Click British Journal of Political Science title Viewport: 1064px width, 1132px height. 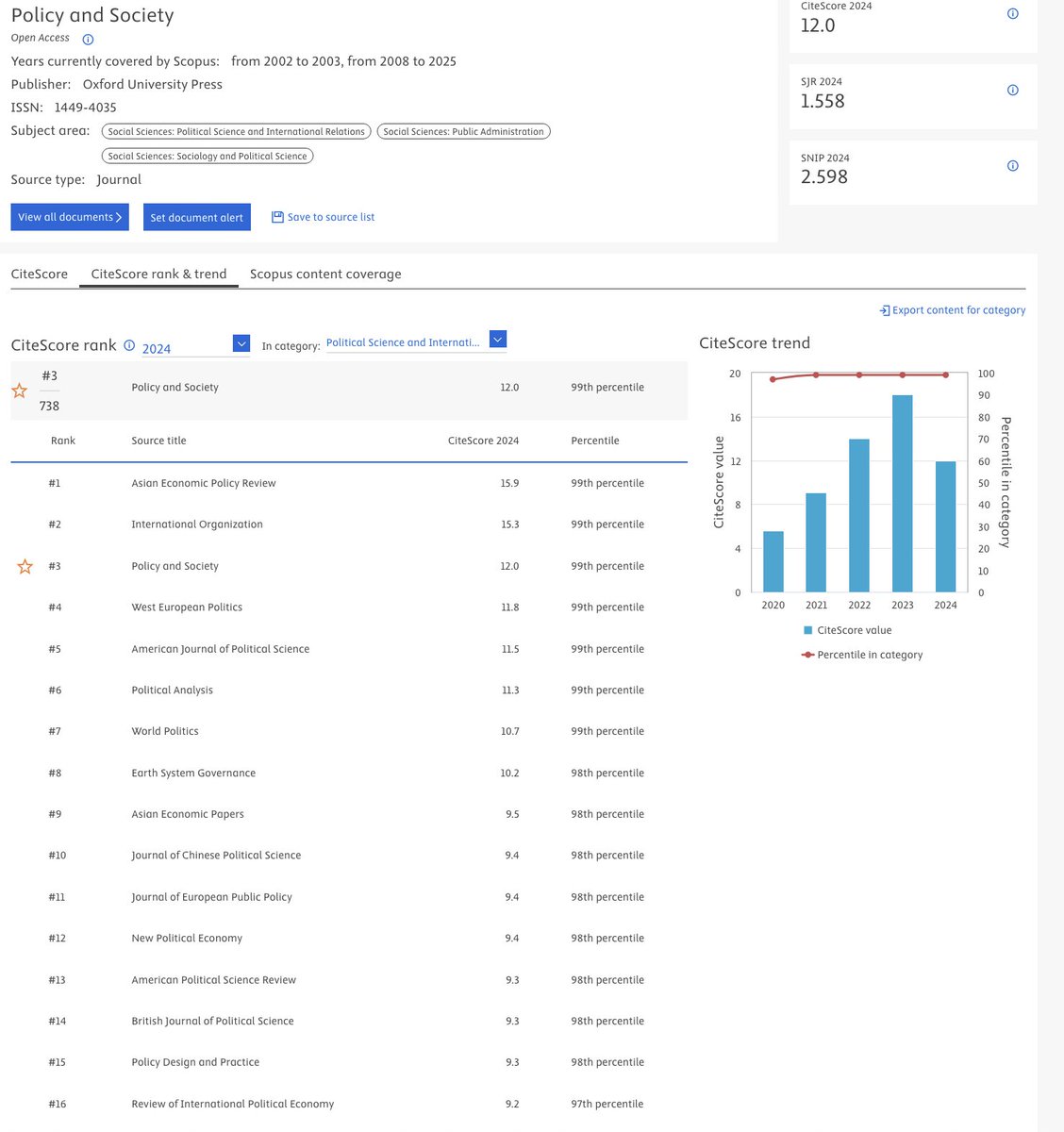pyautogui.click(x=213, y=1021)
